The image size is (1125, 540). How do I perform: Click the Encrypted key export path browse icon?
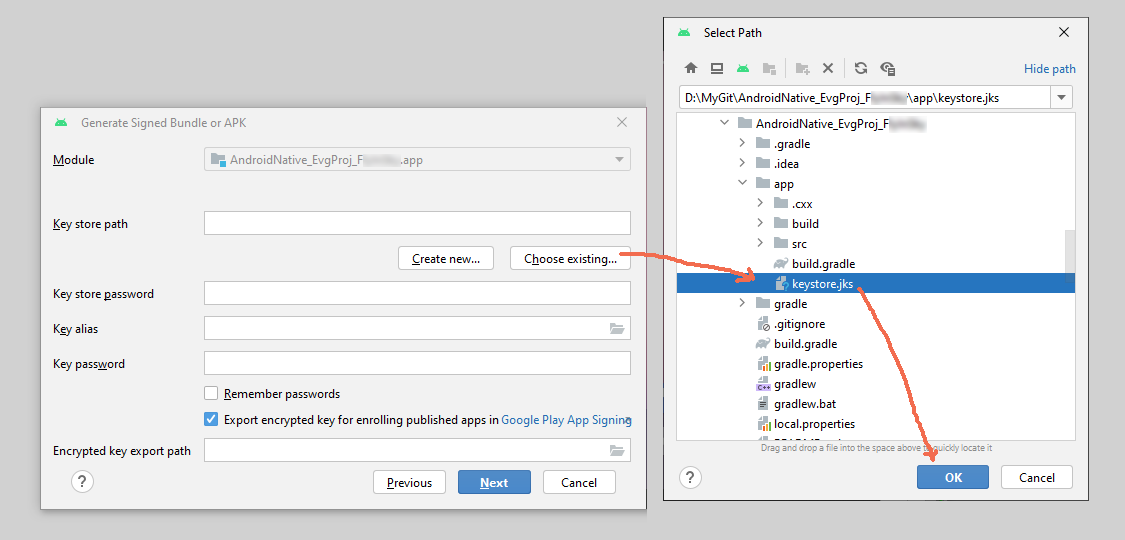(617, 451)
